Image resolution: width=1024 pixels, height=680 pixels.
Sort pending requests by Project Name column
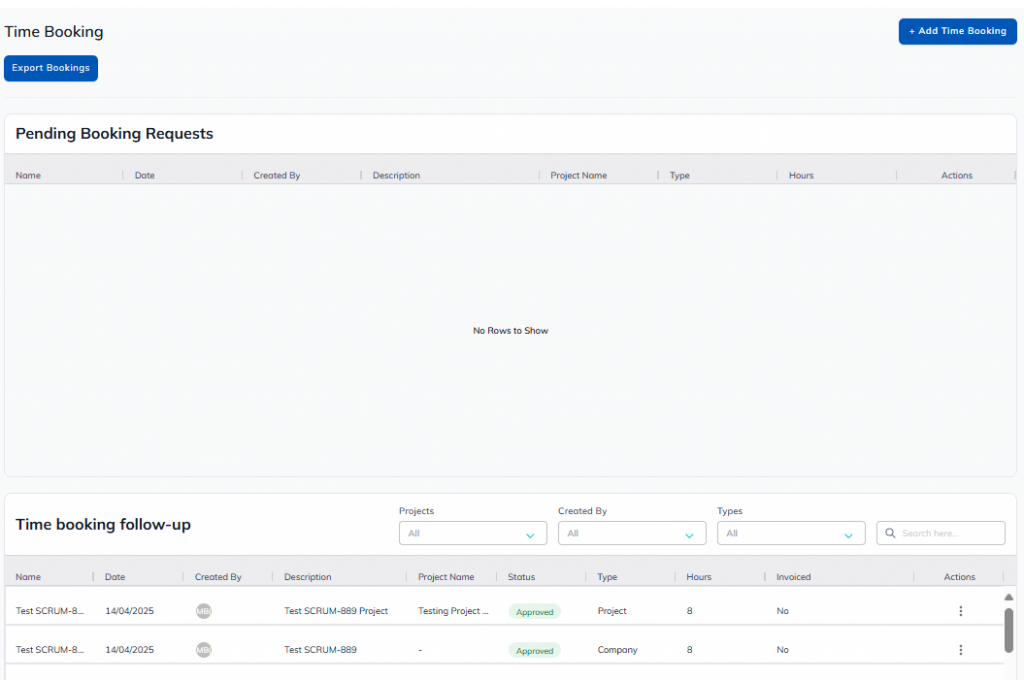point(578,175)
